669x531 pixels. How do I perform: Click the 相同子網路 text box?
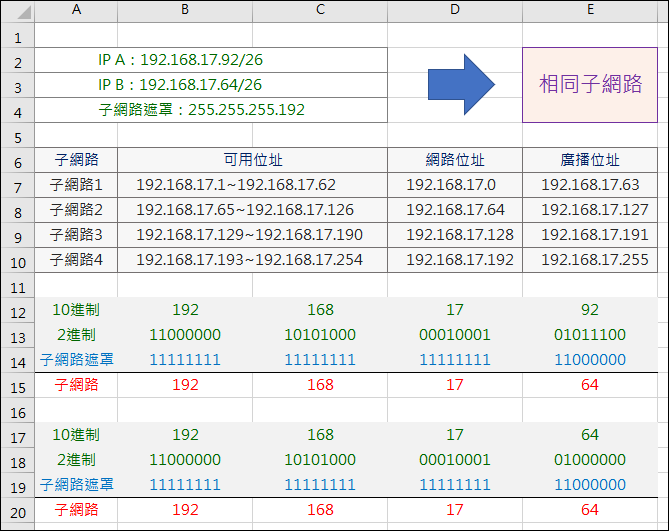pyautogui.click(x=590, y=85)
